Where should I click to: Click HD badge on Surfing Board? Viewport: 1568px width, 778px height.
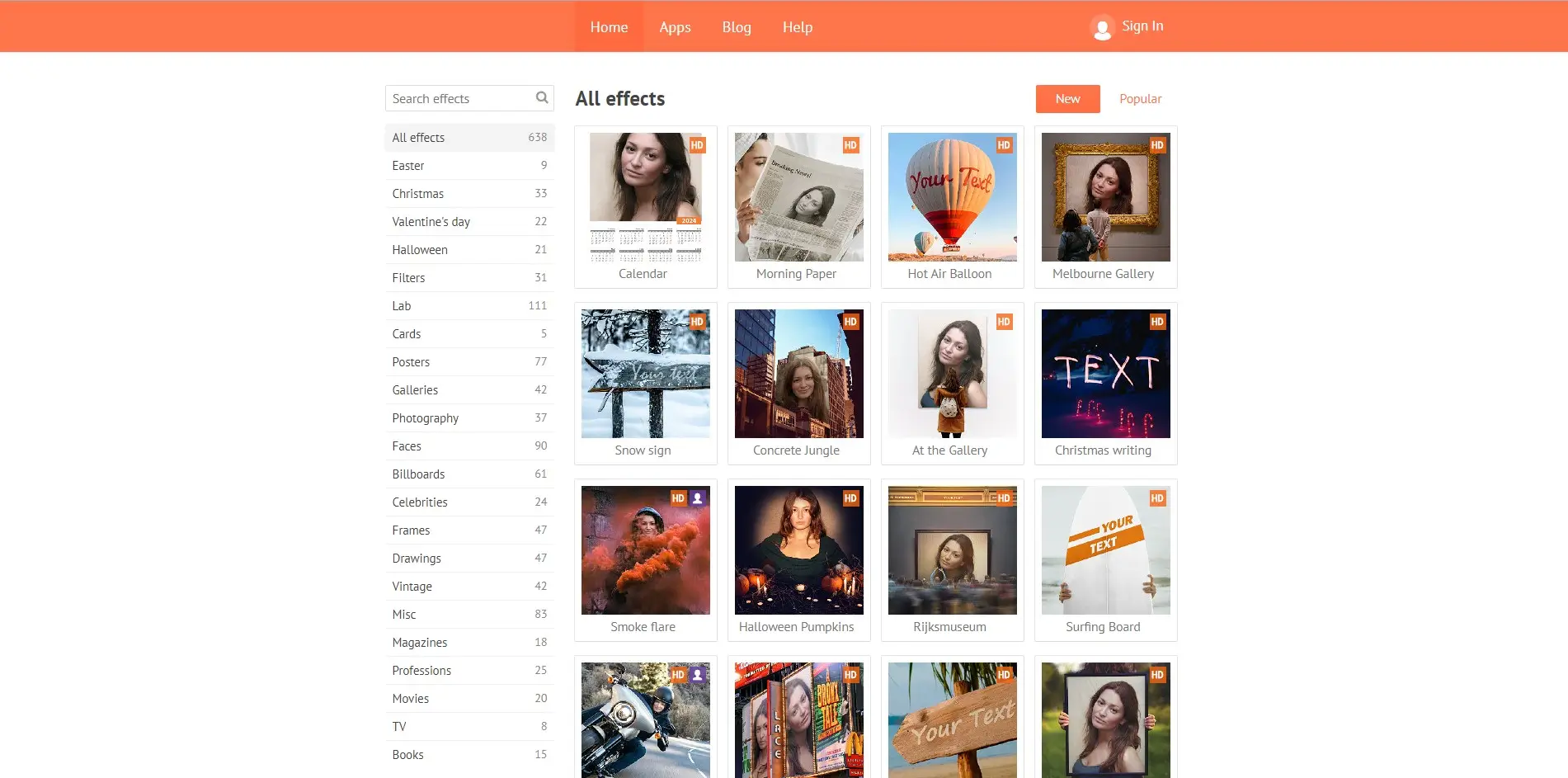pyautogui.click(x=1157, y=498)
